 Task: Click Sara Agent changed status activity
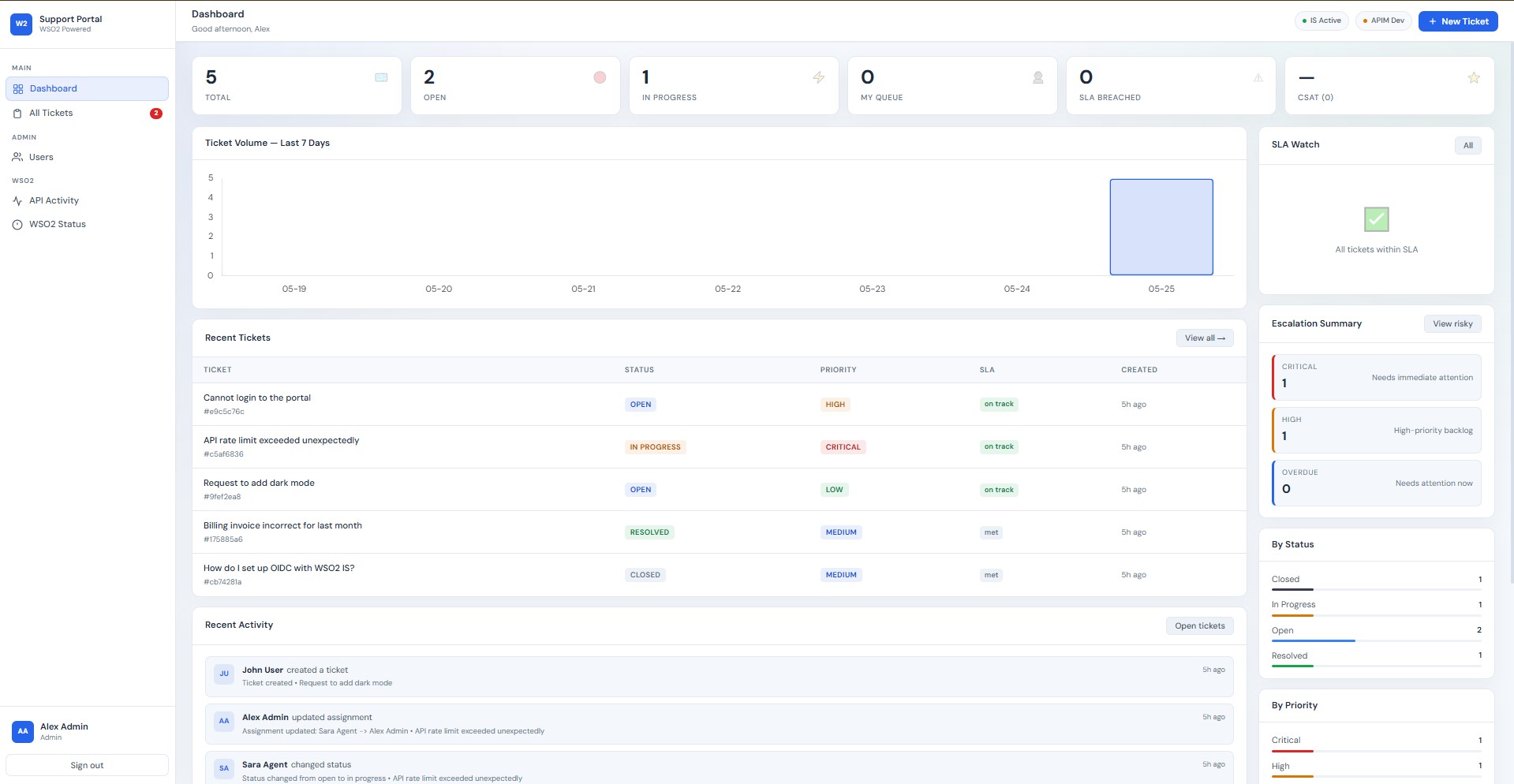(720, 768)
